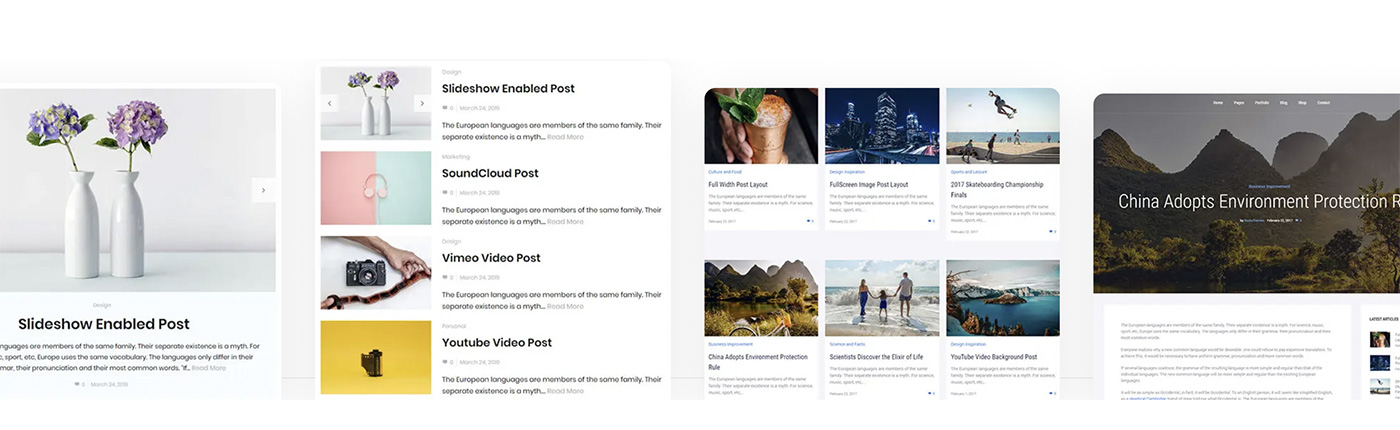Open Shop in the landscape page navigation
Viewport: 1400px width, 430px height.
[1302, 103]
